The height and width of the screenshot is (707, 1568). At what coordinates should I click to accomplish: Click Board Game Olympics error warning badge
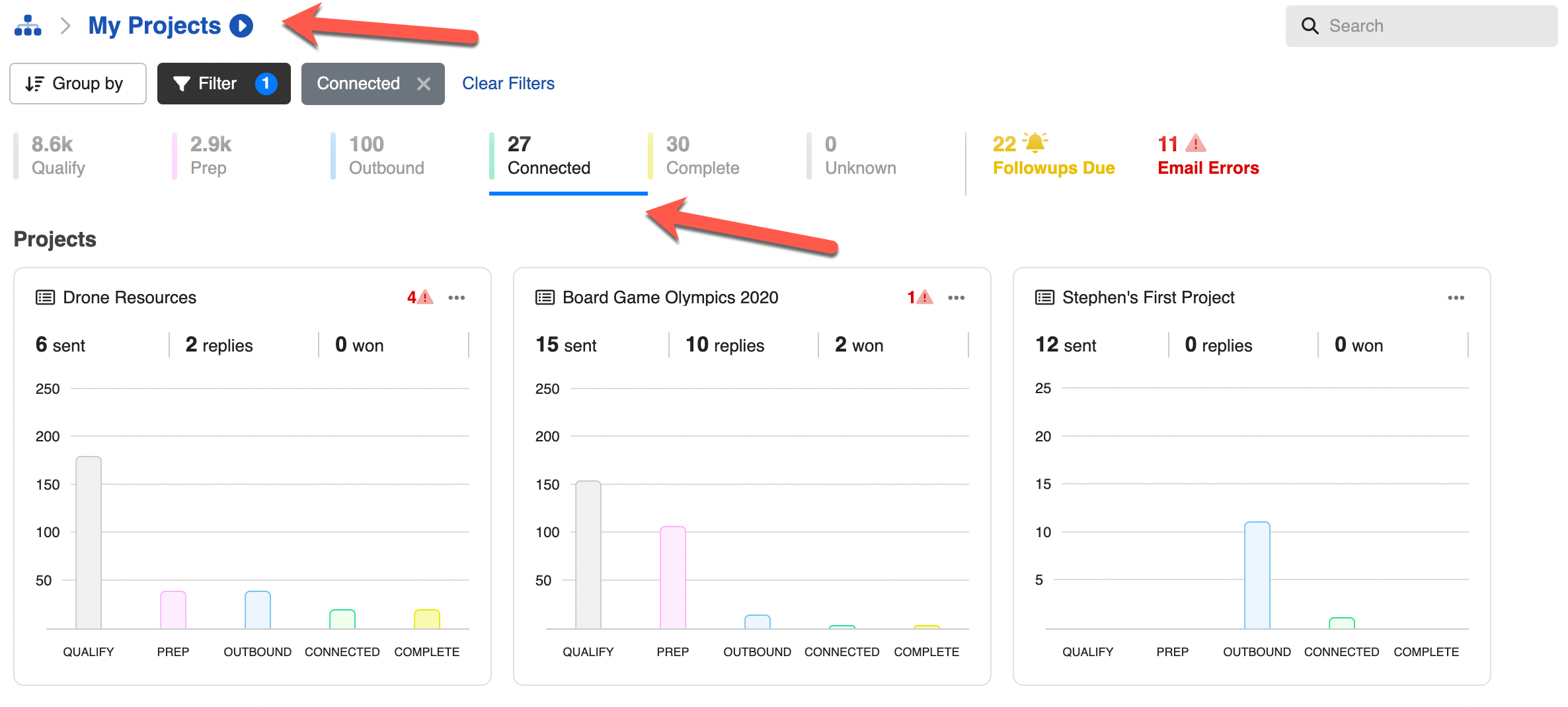(x=920, y=297)
